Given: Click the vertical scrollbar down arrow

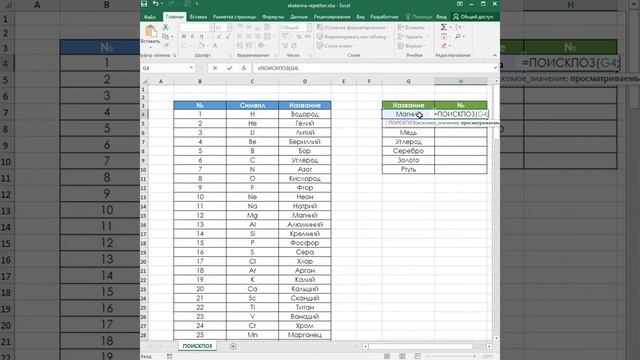Looking at the screenshot, I should (496, 338).
